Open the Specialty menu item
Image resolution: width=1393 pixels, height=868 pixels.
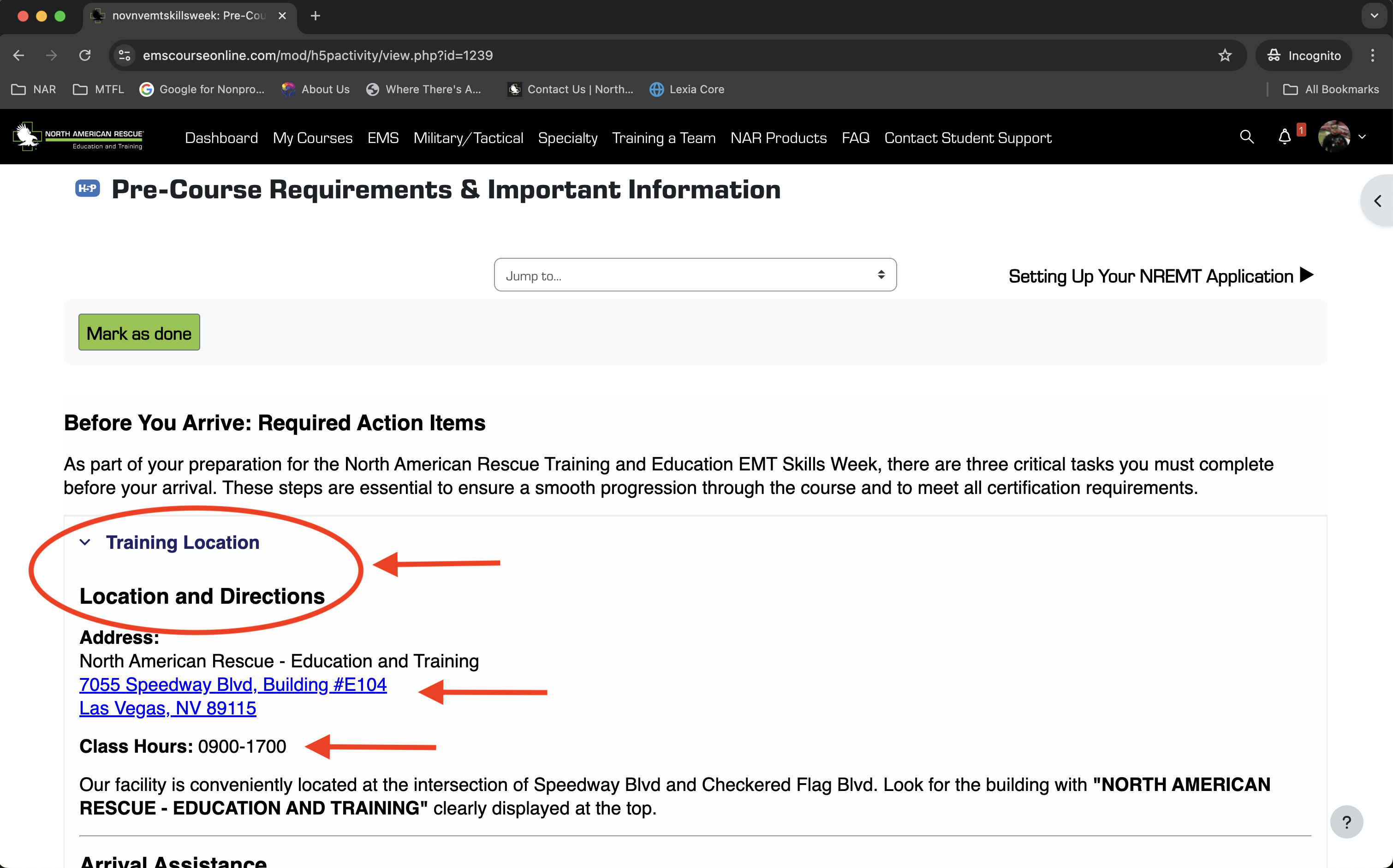[568, 138]
